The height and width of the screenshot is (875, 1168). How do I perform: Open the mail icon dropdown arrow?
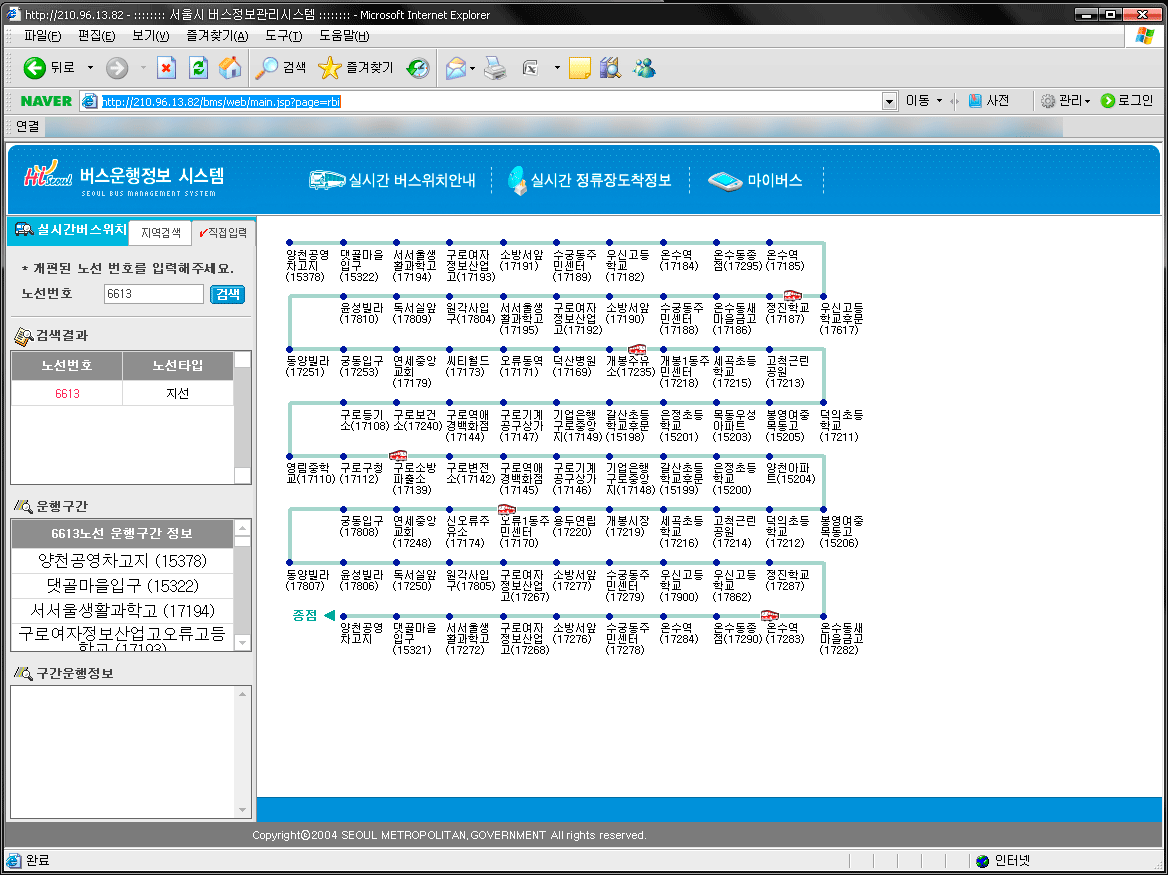(x=472, y=69)
